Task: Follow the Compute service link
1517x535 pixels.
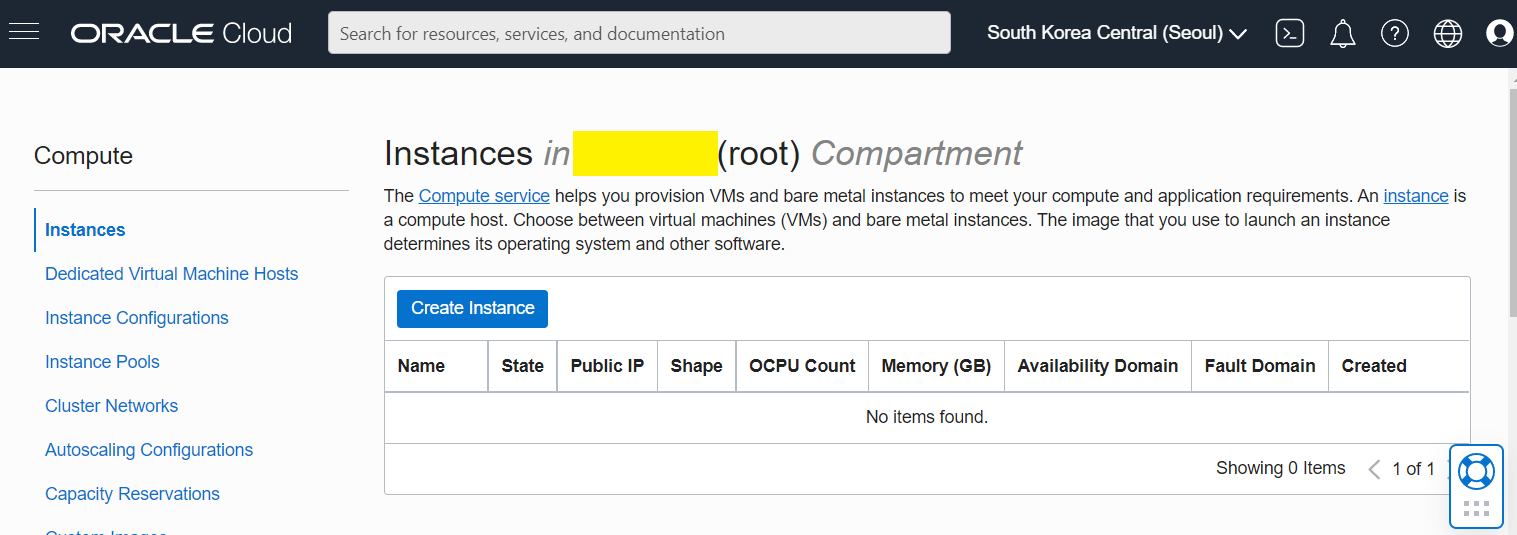Action: pos(484,196)
